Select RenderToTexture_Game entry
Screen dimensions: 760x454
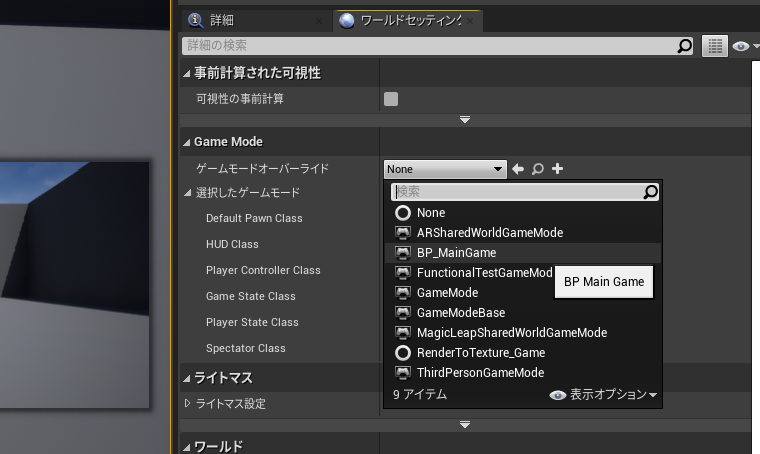(523, 353)
